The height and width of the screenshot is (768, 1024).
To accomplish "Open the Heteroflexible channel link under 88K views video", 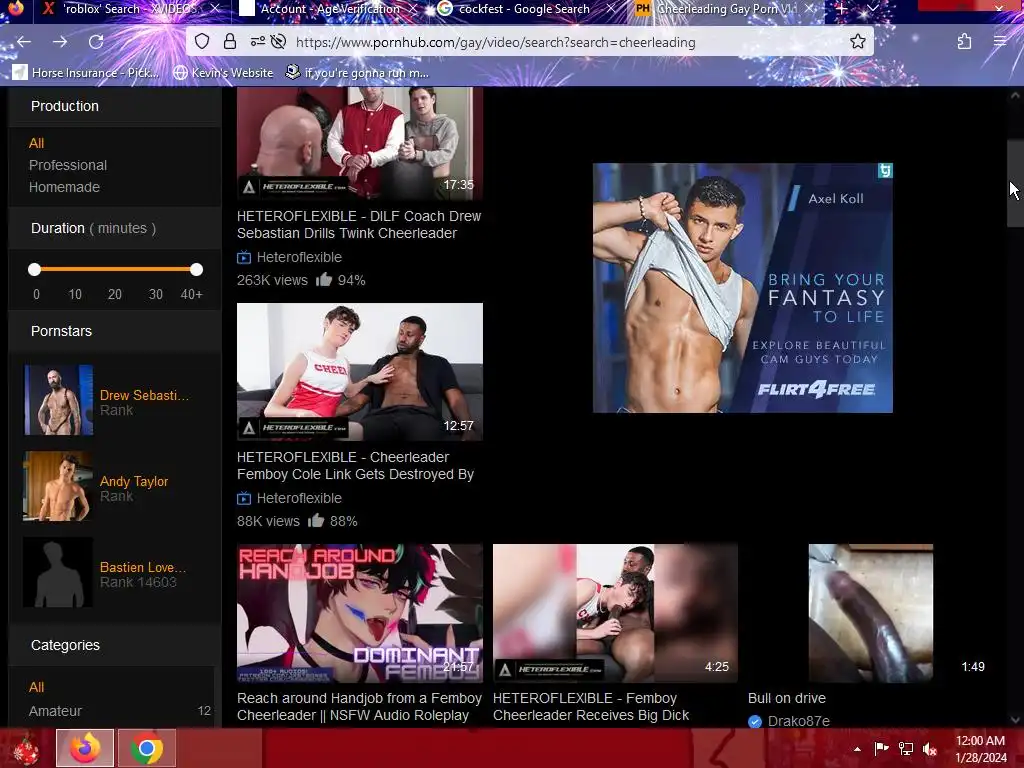I will coord(299,498).
